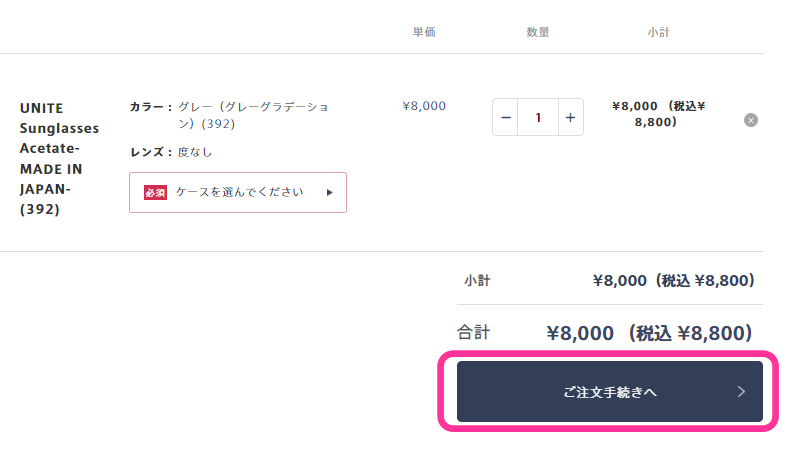The height and width of the screenshot is (474, 807).
Task: Open the ケースを選んでください case selector
Action: tap(238, 192)
